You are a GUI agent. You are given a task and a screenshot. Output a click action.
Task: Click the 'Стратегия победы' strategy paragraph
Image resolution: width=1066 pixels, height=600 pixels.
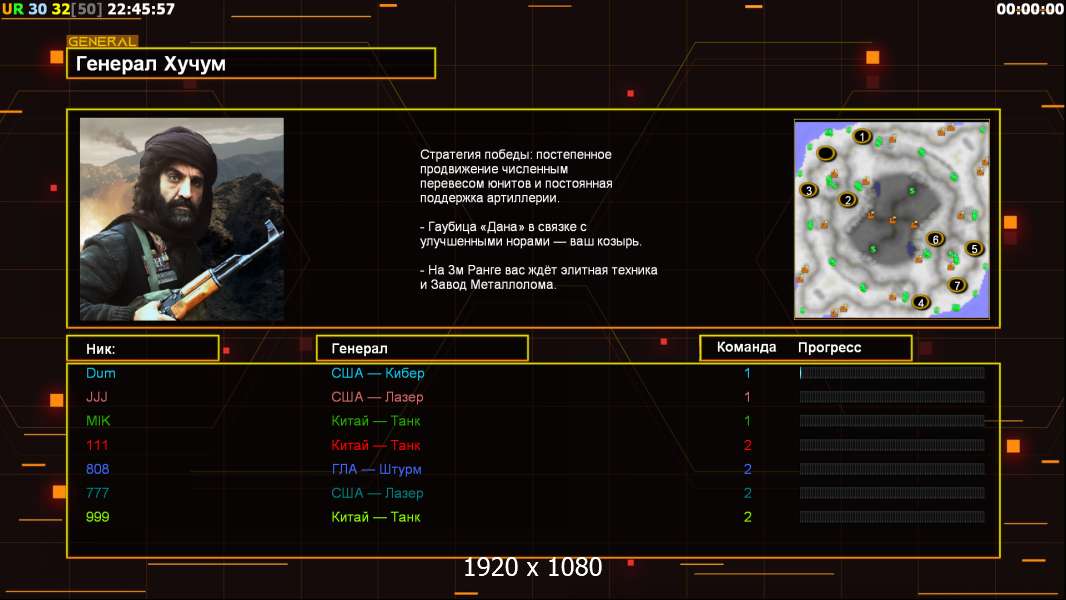(516, 176)
